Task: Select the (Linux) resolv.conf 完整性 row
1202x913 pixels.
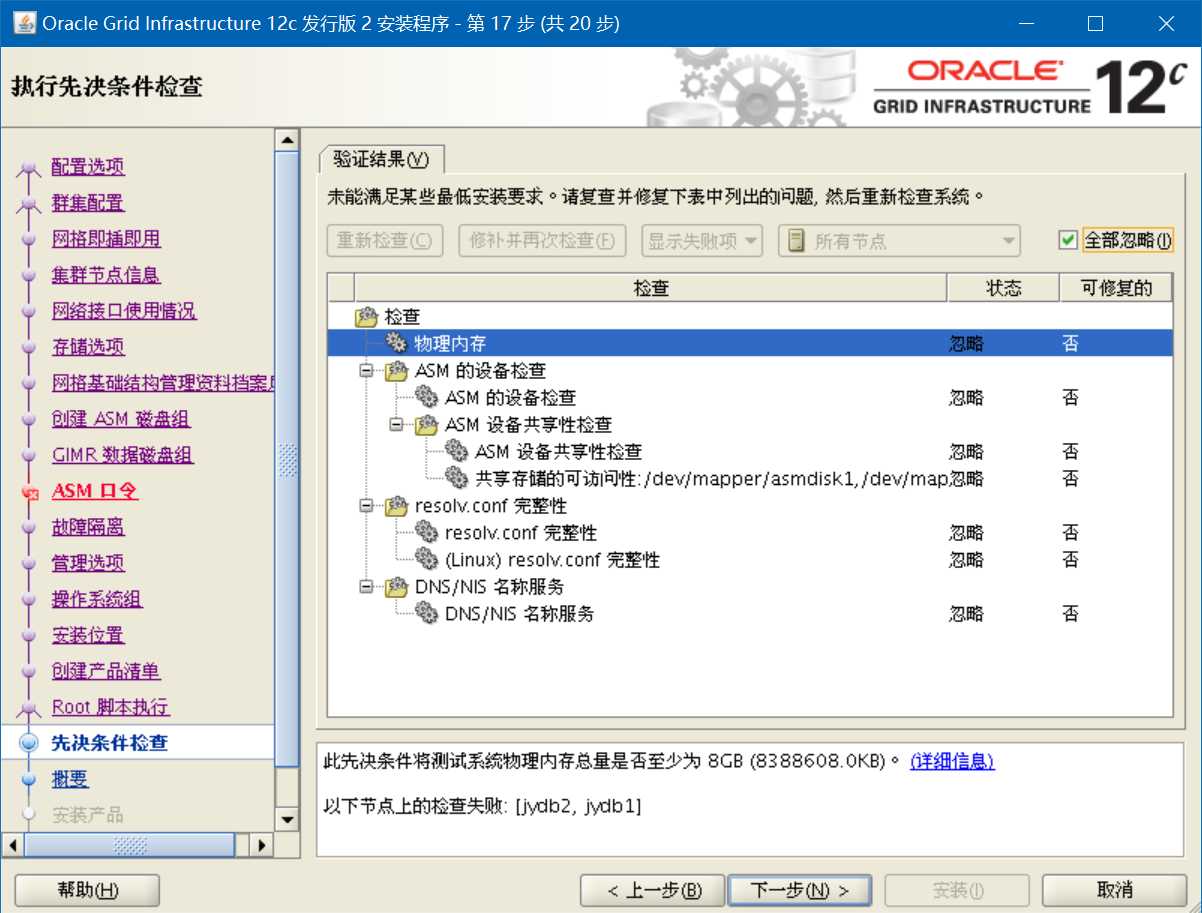Action: pos(750,559)
